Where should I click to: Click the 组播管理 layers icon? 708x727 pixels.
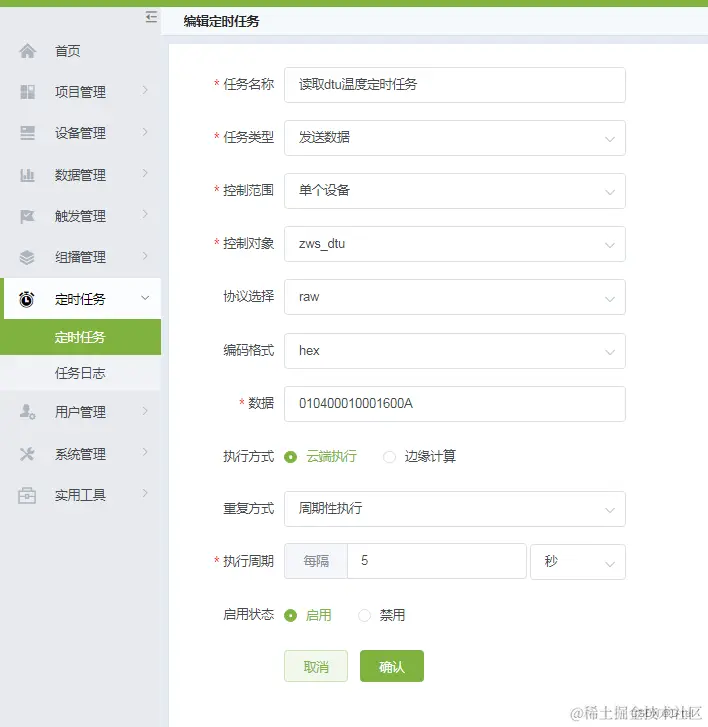coord(27,257)
